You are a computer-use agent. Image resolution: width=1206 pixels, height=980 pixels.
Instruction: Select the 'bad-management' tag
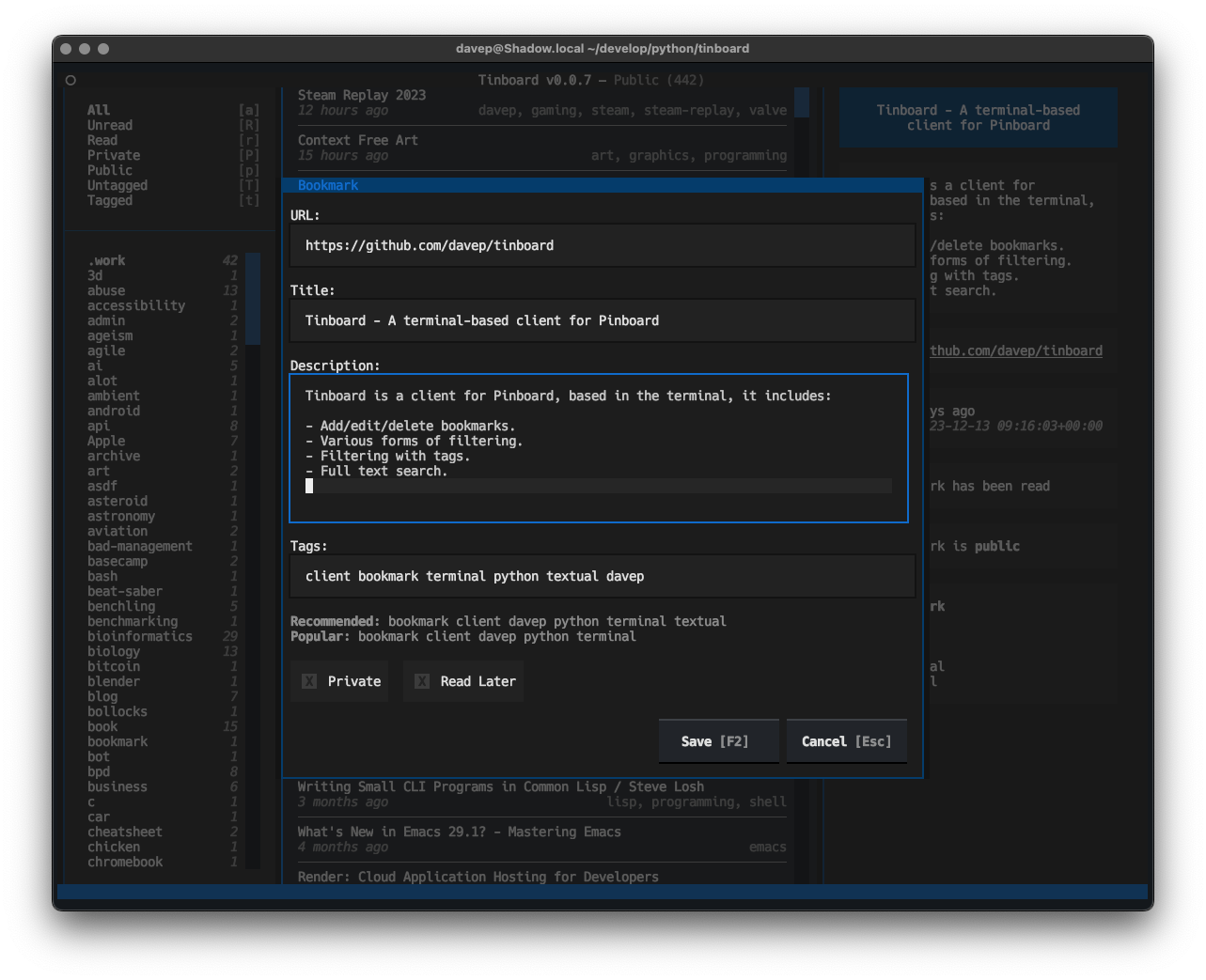(163, 546)
